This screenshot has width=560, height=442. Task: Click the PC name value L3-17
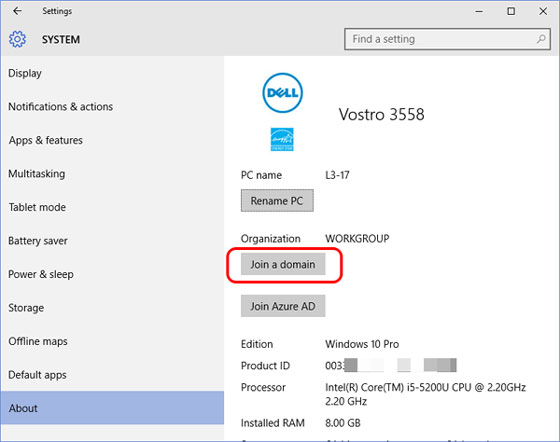[337, 175]
